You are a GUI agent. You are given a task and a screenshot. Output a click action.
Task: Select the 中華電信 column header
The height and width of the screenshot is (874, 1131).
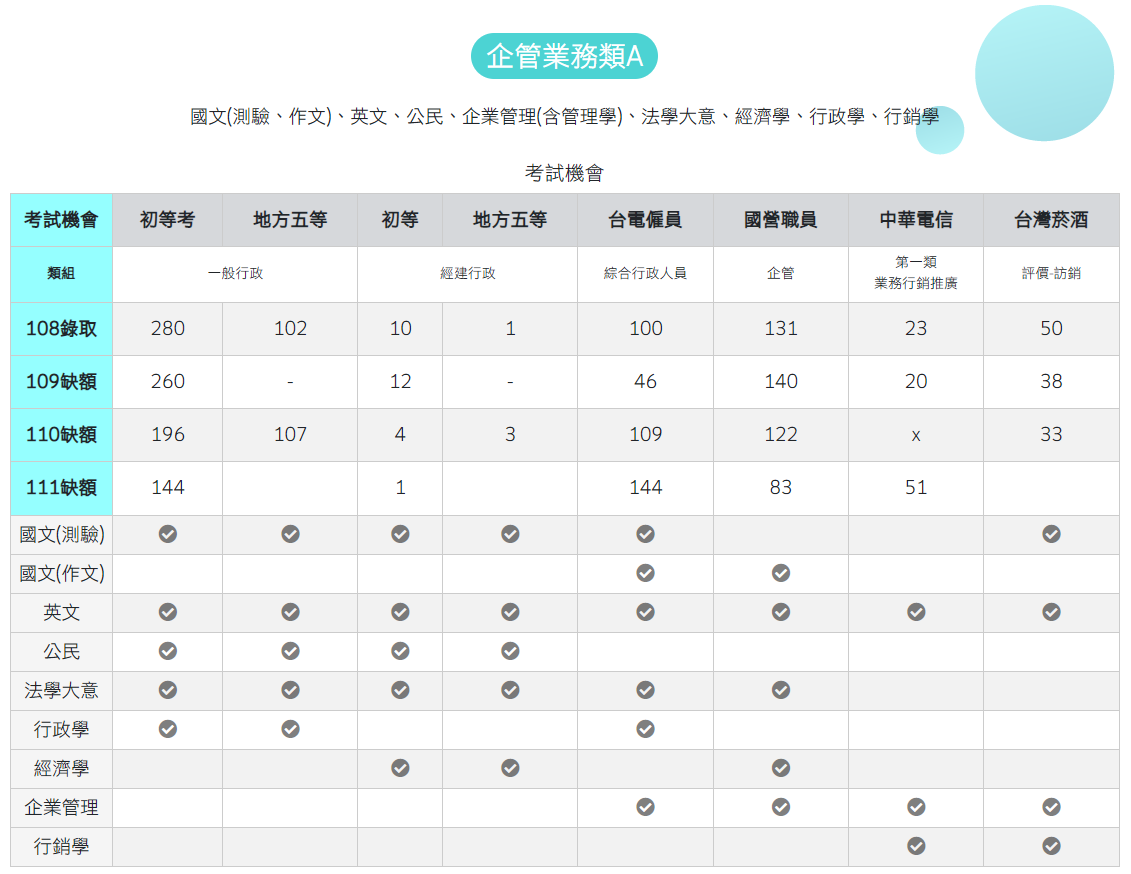[917, 220]
